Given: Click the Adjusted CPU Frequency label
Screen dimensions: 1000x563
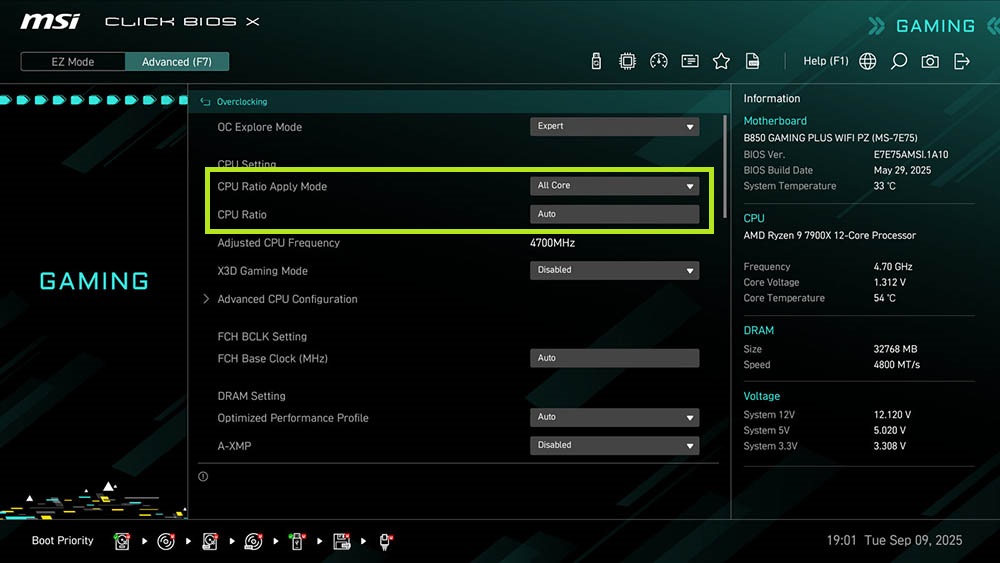Looking at the screenshot, I should (x=278, y=243).
